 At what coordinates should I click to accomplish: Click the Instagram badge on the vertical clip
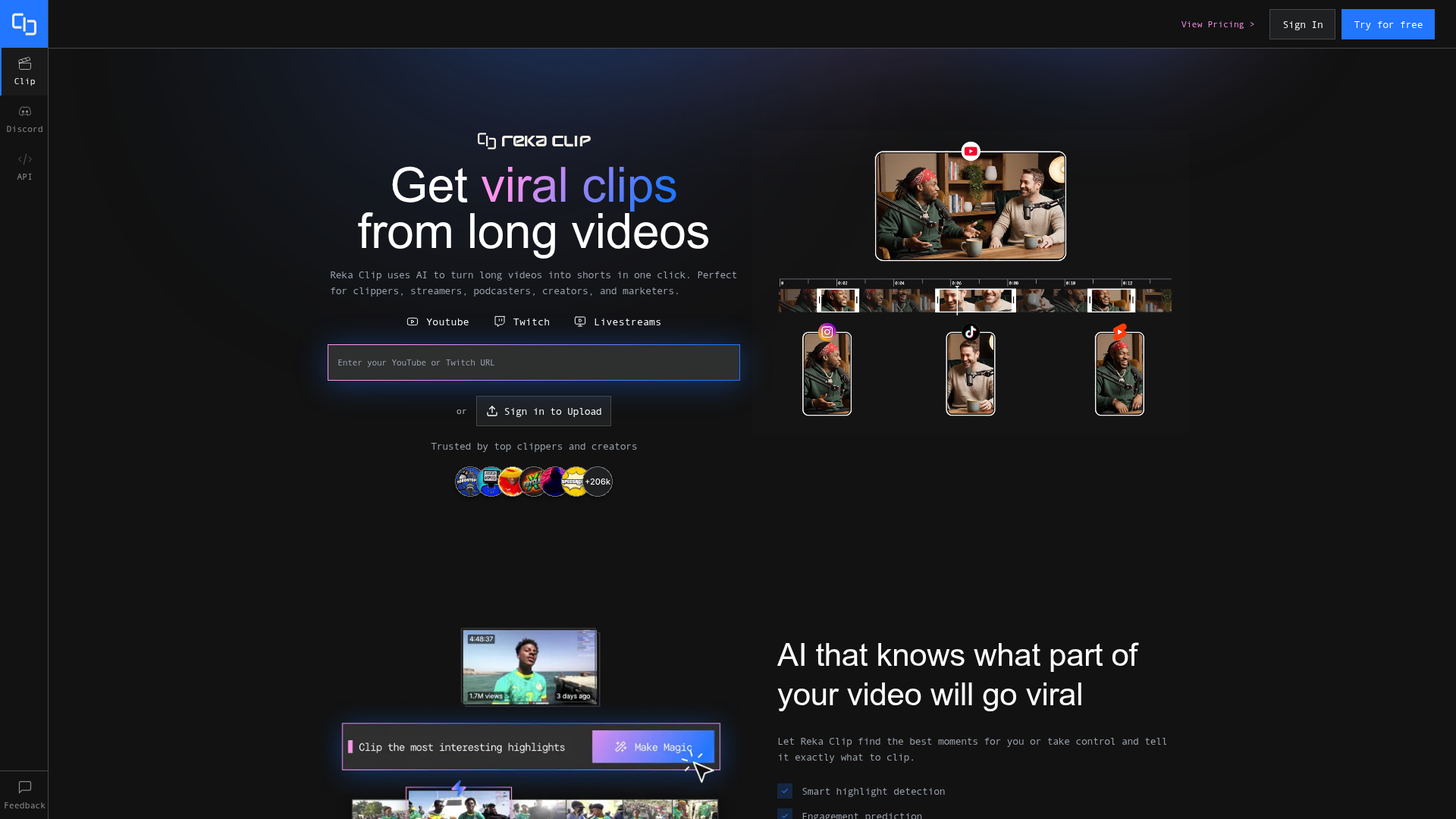[x=827, y=332]
